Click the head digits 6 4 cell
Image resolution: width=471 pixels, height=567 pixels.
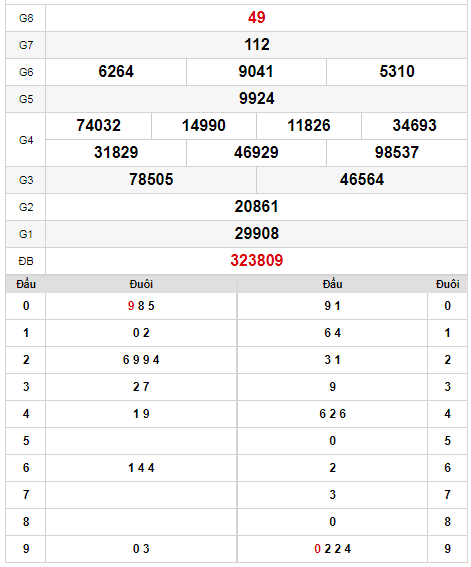coord(332,333)
